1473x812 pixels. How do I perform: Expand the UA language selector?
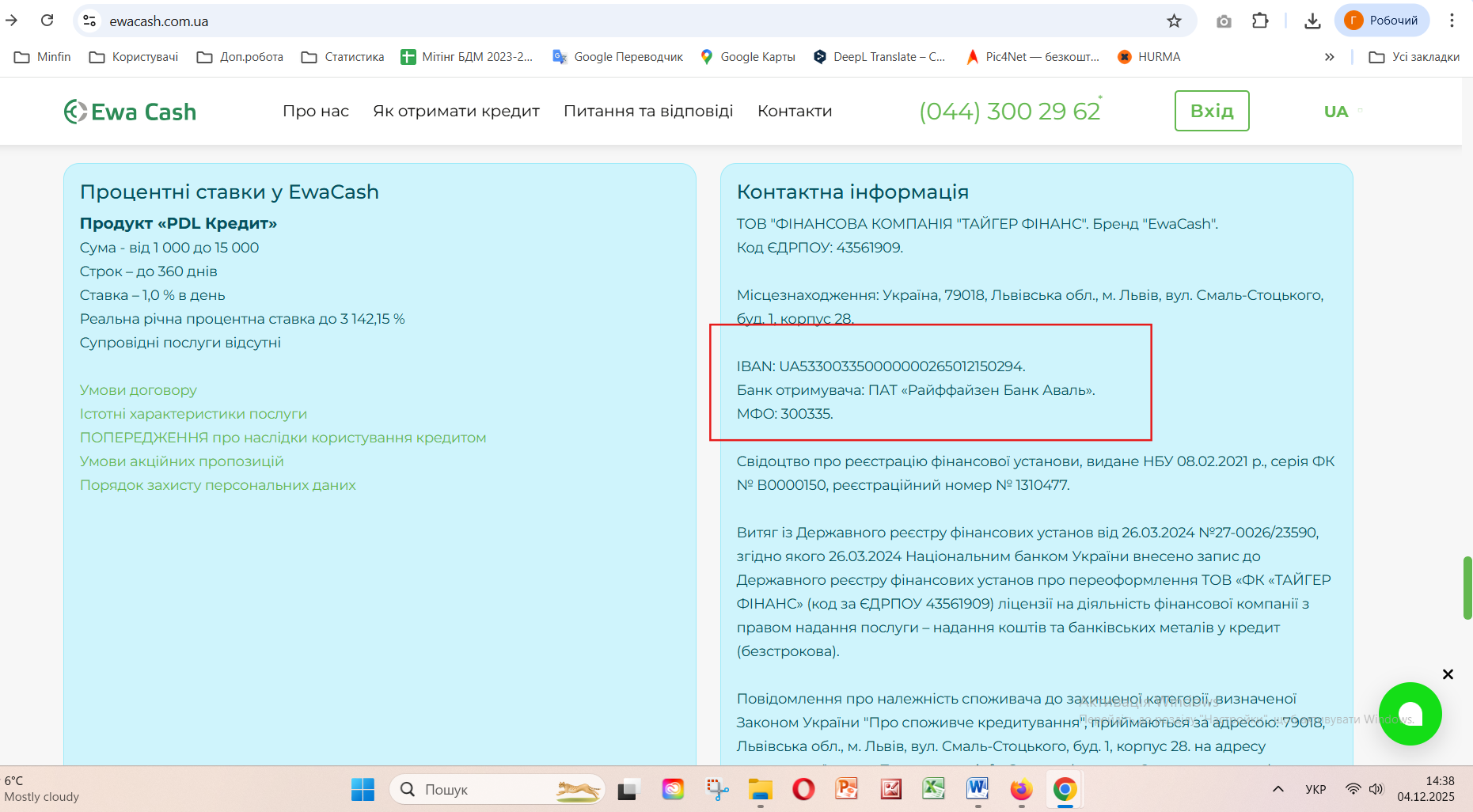(1342, 112)
